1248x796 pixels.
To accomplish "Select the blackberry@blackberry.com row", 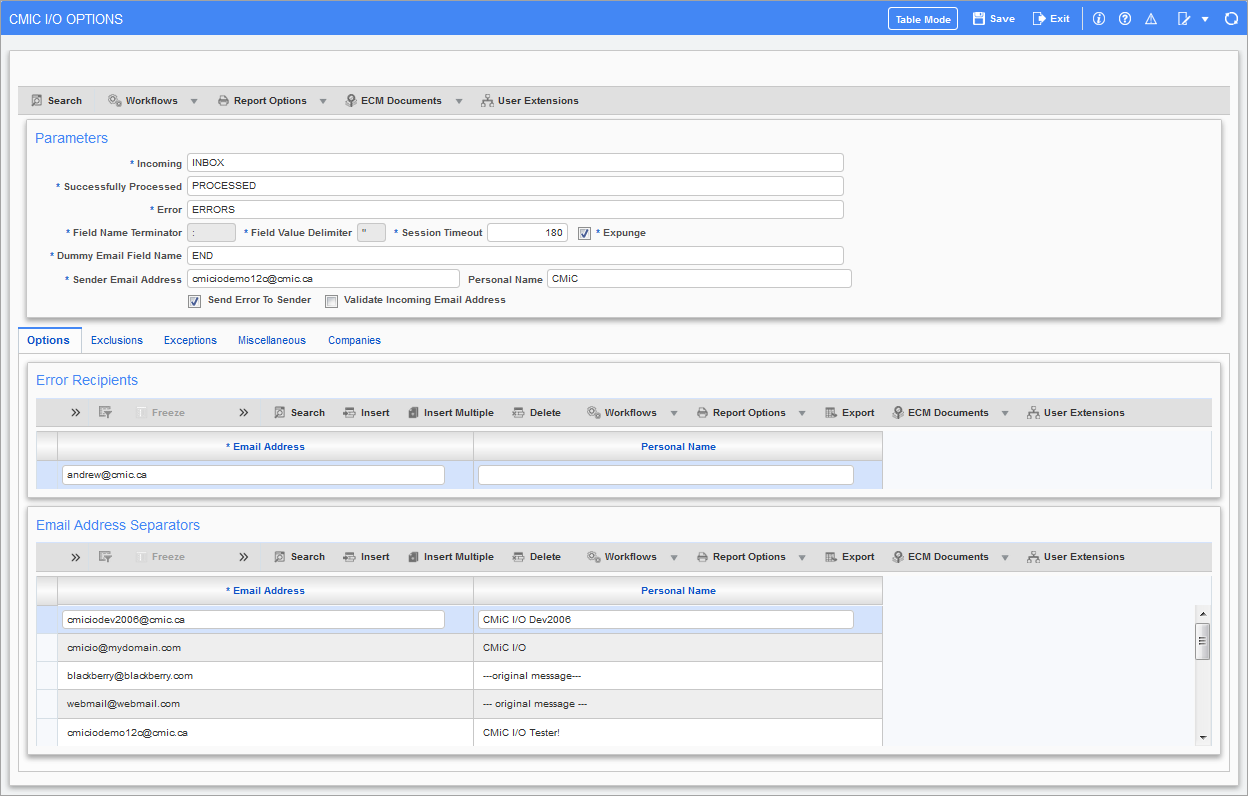I will pyautogui.click(x=459, y=676).
